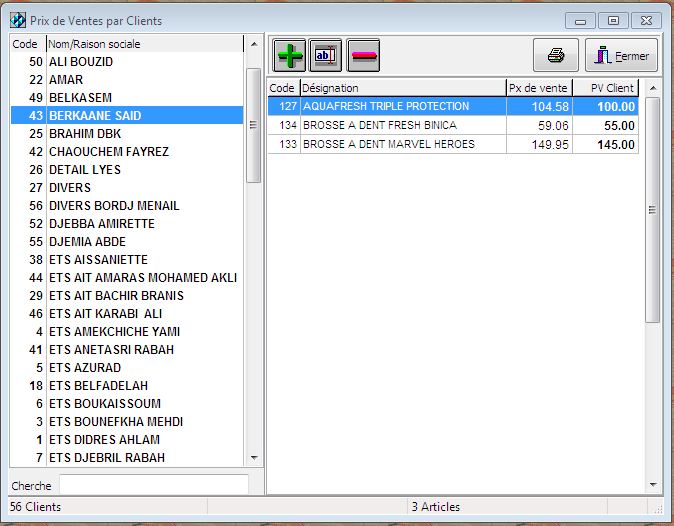The image size is (674, 526).
Task: Select client ETS BOUKAISSOUM
Action: 127,404
